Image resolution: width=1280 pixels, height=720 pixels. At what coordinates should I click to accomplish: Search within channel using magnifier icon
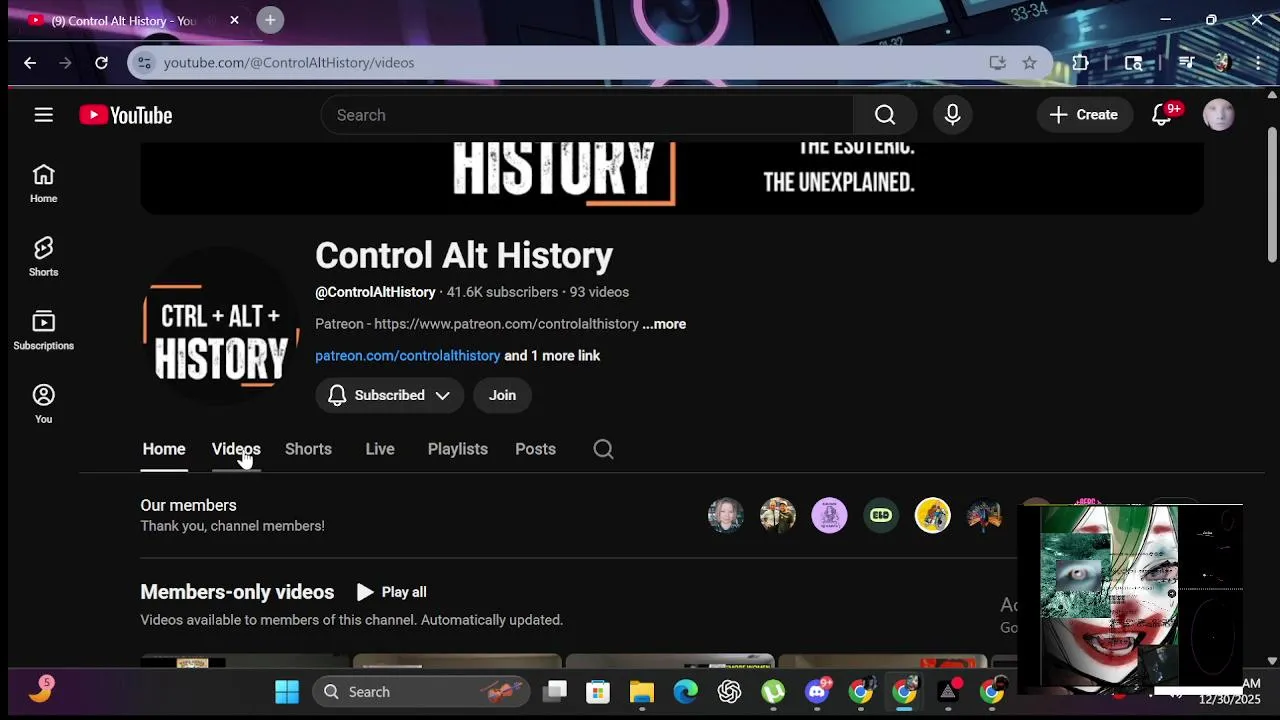[603, 449]
